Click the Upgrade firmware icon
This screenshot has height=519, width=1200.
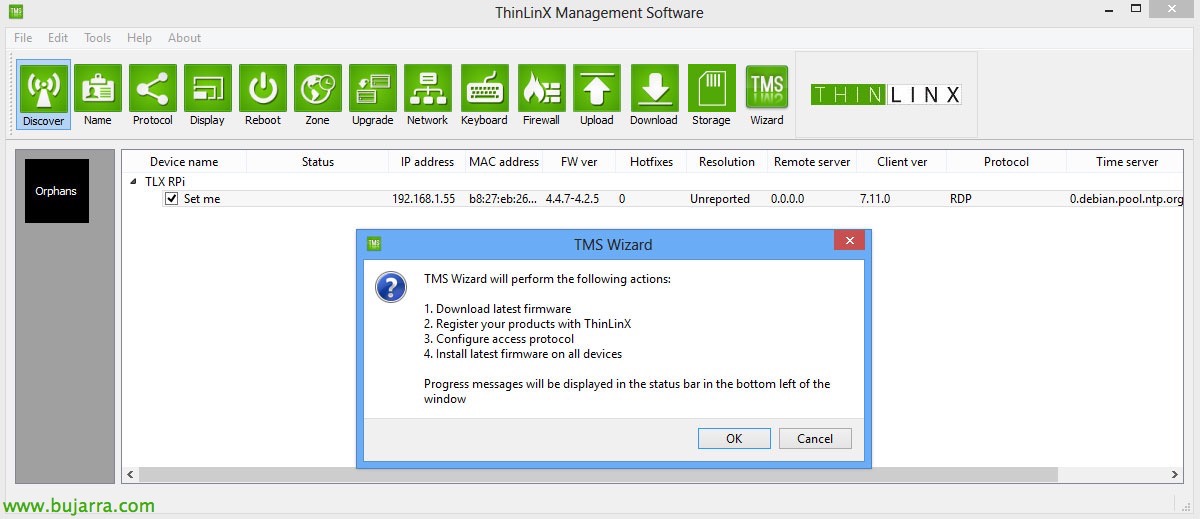[x=373, y=95]
